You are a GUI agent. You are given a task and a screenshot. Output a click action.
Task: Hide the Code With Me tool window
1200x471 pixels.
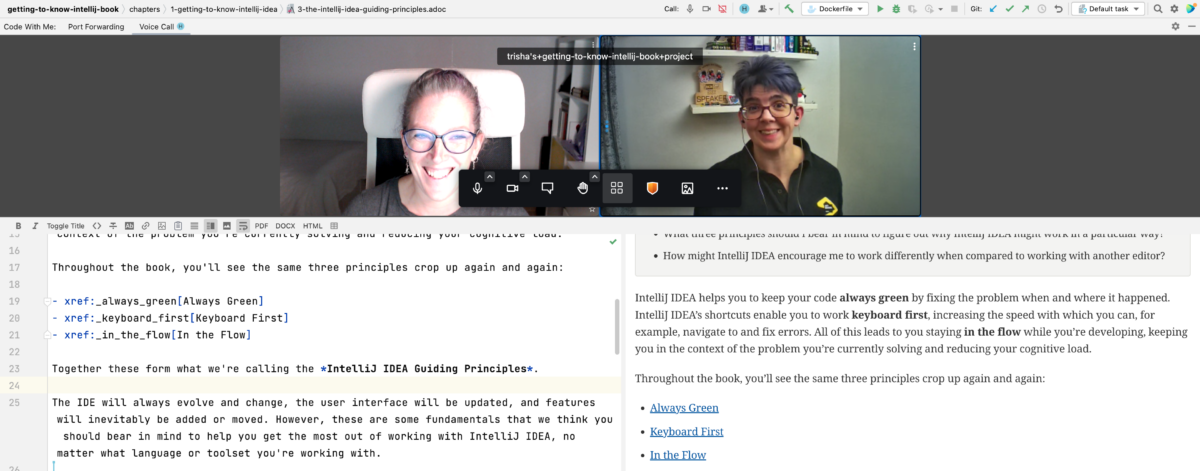(1190, 26)
